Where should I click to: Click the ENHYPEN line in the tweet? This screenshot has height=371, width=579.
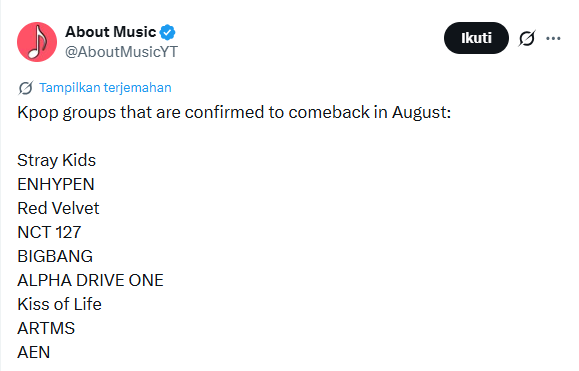pyautogui.click(x=56, y=184)
